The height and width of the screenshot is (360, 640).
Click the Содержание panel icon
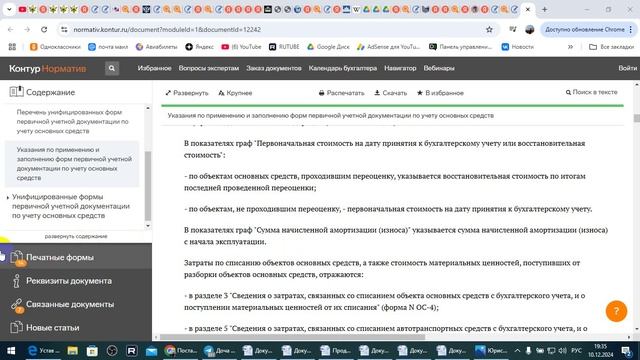click(x=16, y=92)
